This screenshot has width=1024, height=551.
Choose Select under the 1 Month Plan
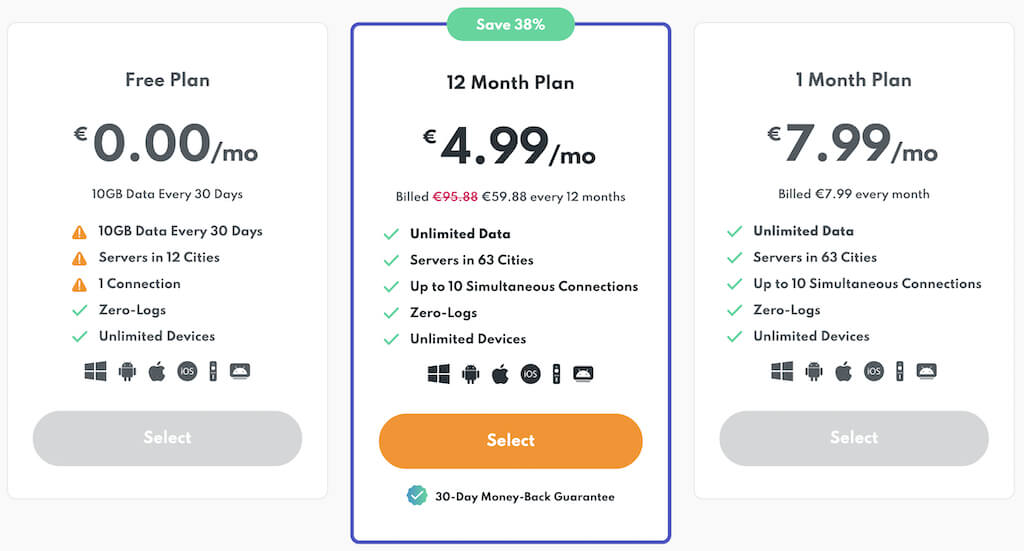coord(853,438)
